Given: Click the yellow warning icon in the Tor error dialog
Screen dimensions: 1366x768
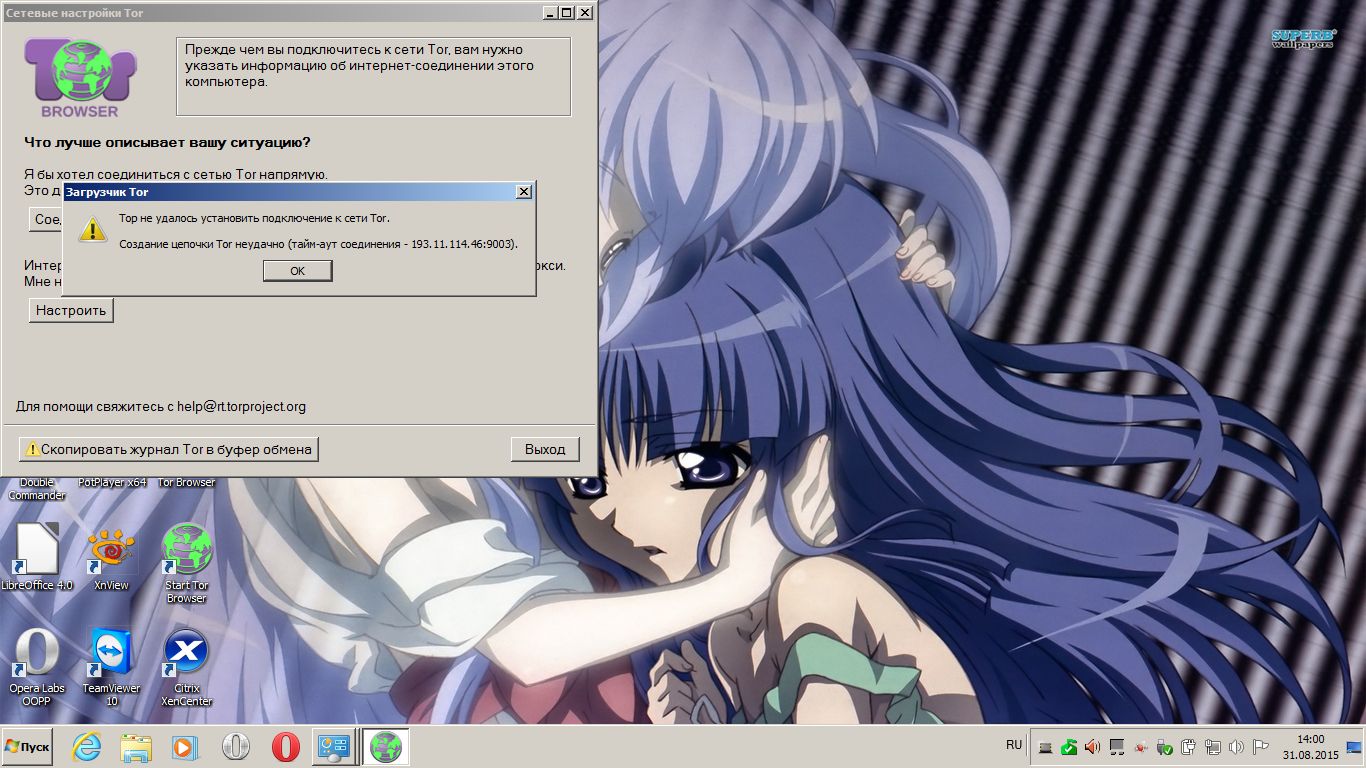Looking at the screenshot, I should pos(93,229).
